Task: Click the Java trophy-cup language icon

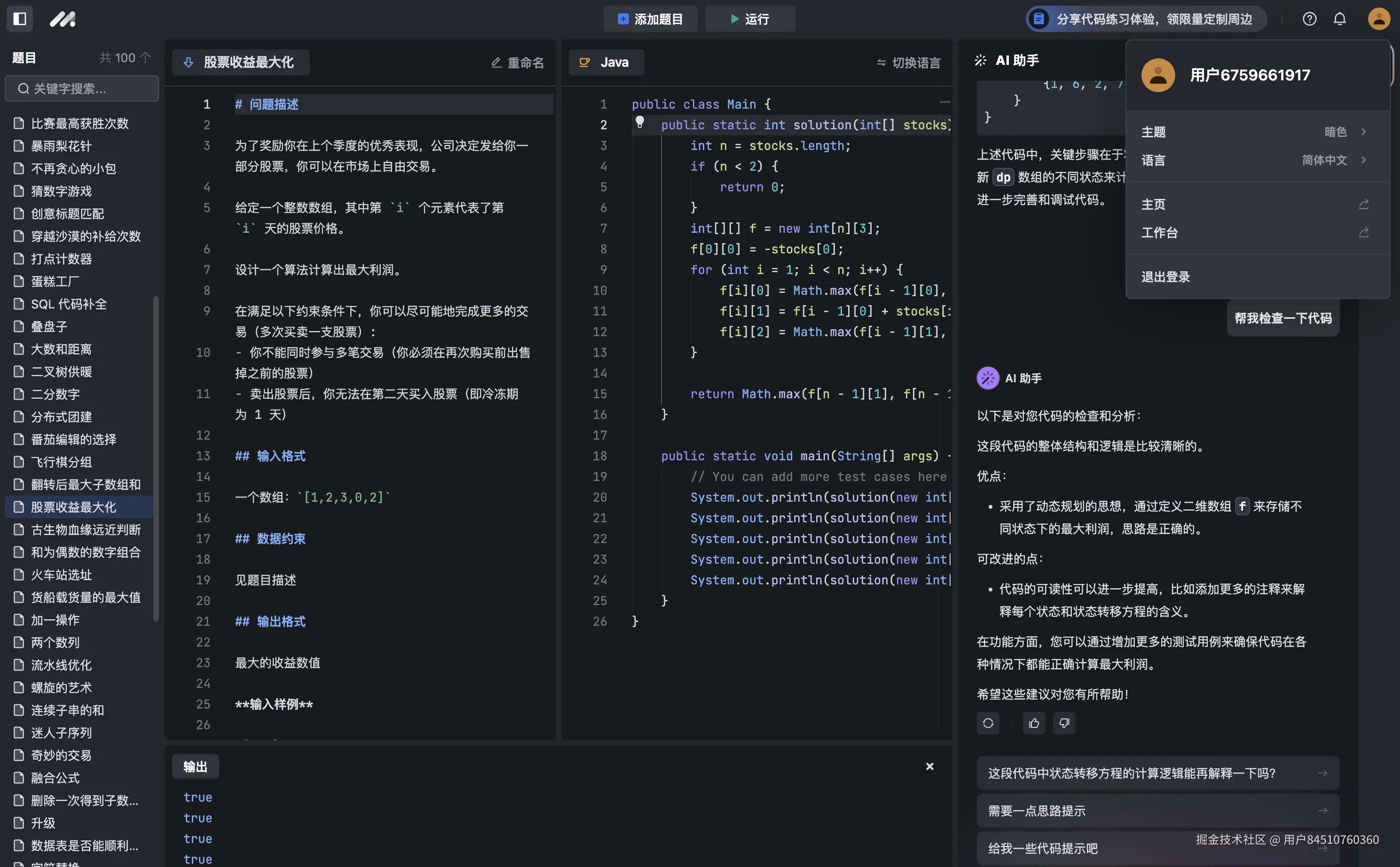Action: (584, 62)
